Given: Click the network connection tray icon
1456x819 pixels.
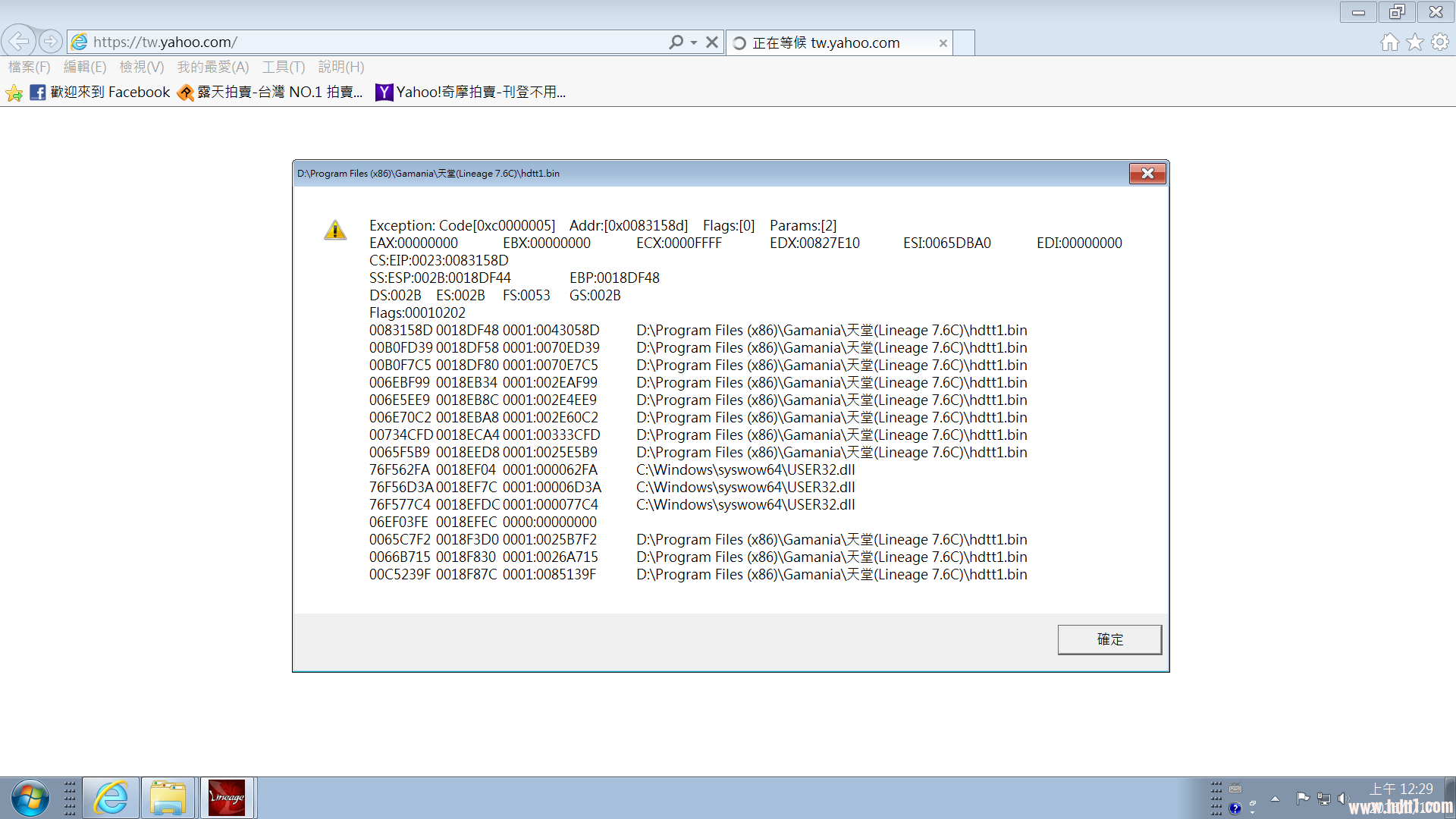Looking at the screenshot, I should (x=1324, y=799).
